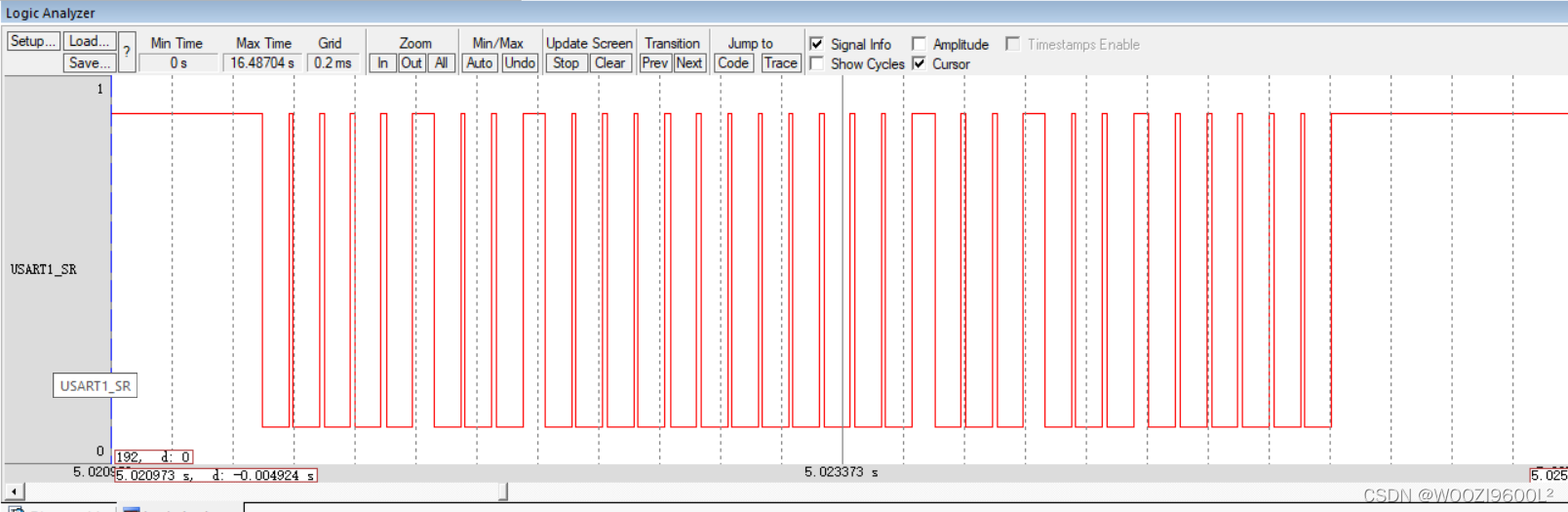The width and height of the screenshot is (1568, 512).
Task: Click the USART1_SR tooltip label
Action: (x=95, y=385)
